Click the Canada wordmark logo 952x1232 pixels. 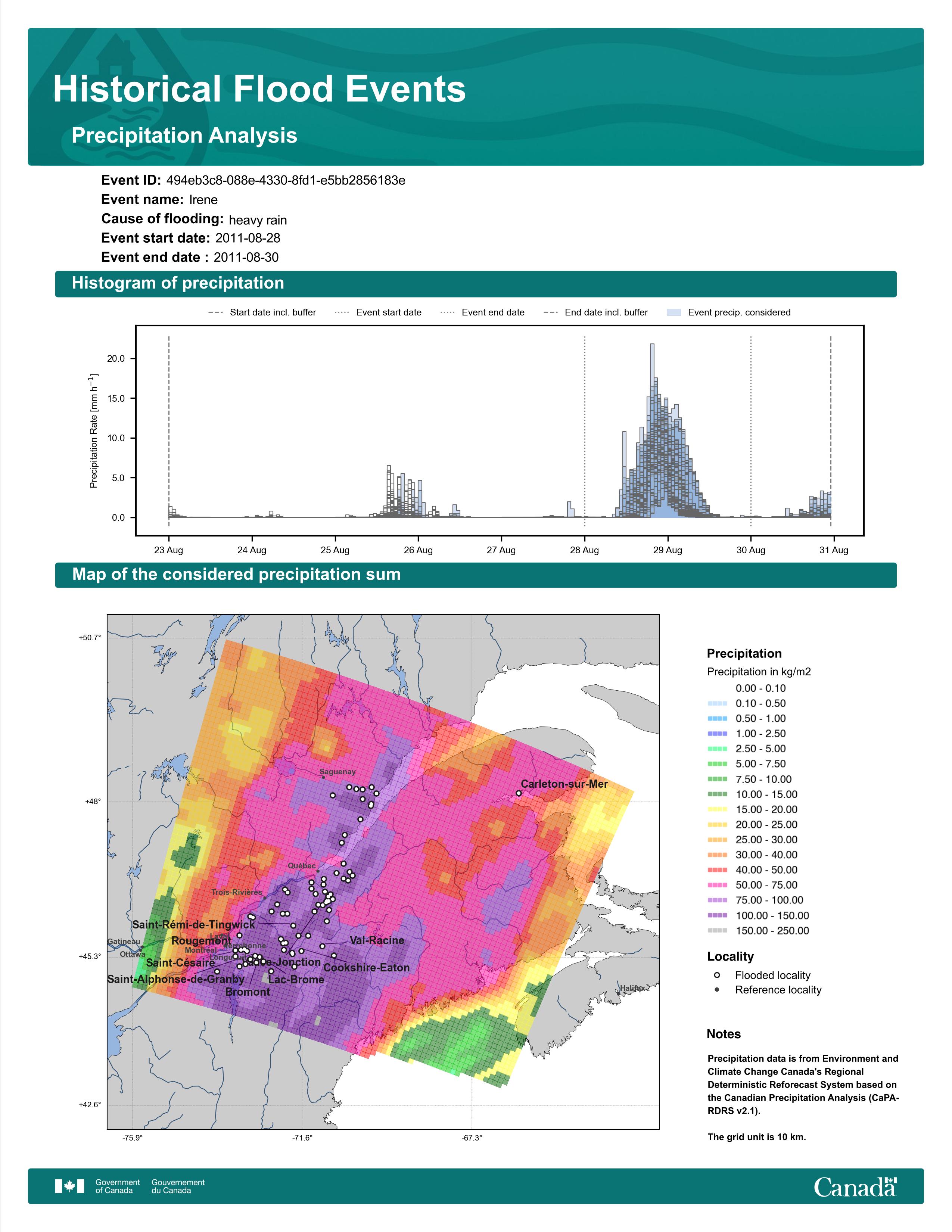click(855, 1186)
